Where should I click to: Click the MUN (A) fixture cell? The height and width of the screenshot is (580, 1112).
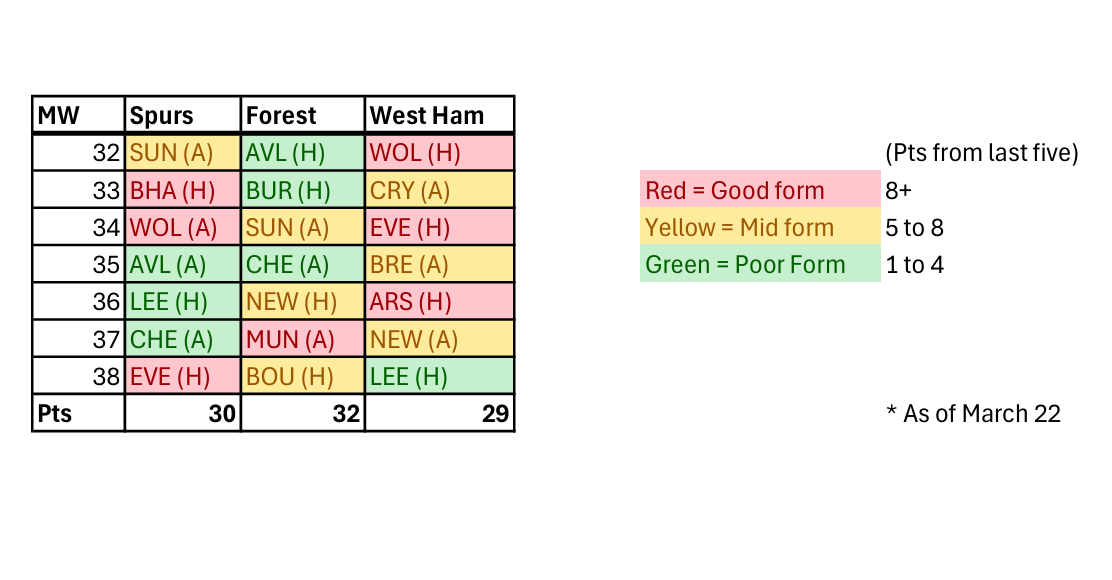(303, 339)
